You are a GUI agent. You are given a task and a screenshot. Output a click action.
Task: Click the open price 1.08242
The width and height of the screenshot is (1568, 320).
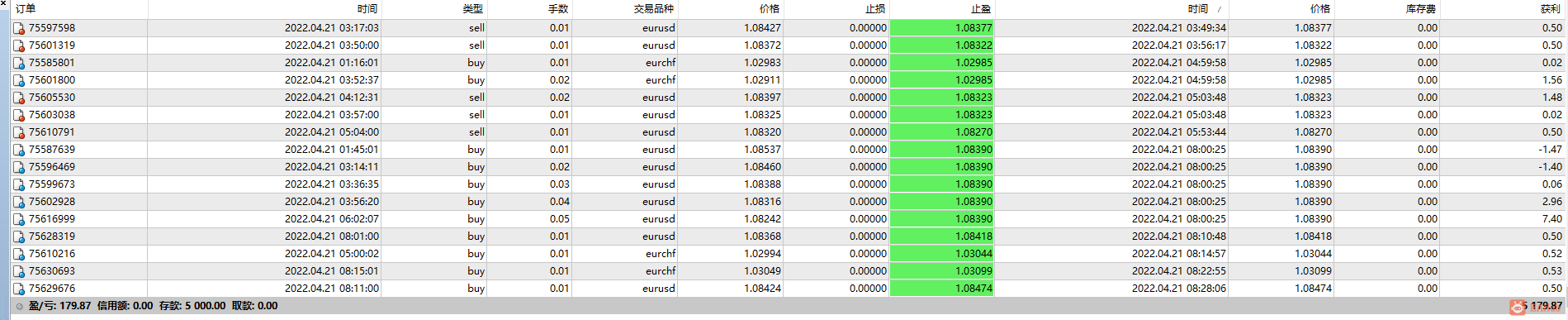click(x=762, y=219)
